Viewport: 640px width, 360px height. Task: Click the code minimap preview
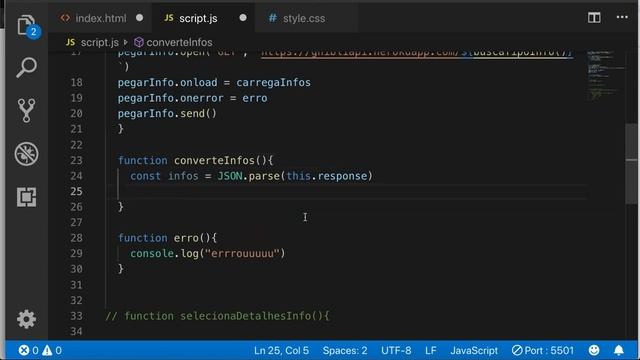tap(605, 76)
